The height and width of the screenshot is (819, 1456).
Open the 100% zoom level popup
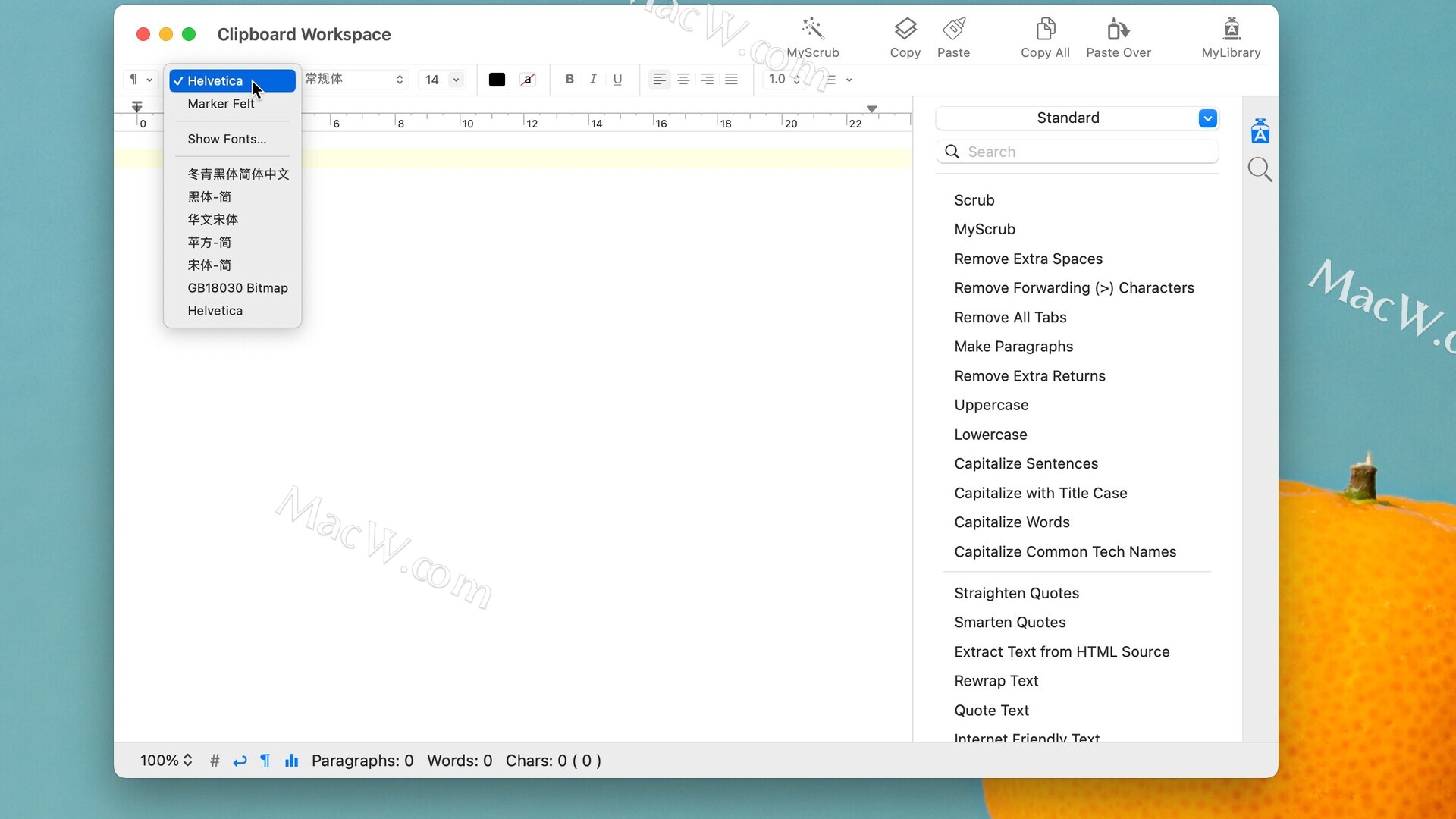click(166, 761)
